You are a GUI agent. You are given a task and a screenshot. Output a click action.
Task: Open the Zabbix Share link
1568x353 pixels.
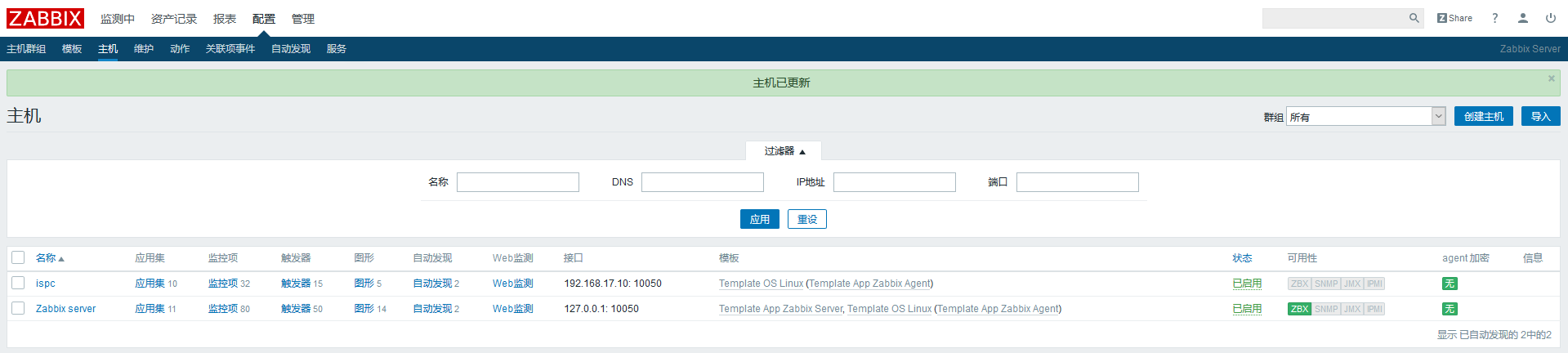[1454, 18]
